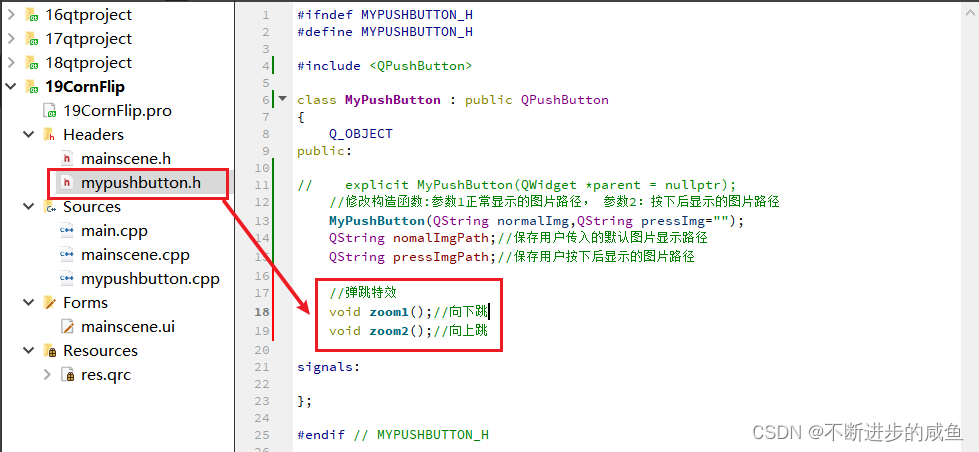Select the Forms folder label
The height and width of the screenshot is (452, 979).
coord(86,303)
